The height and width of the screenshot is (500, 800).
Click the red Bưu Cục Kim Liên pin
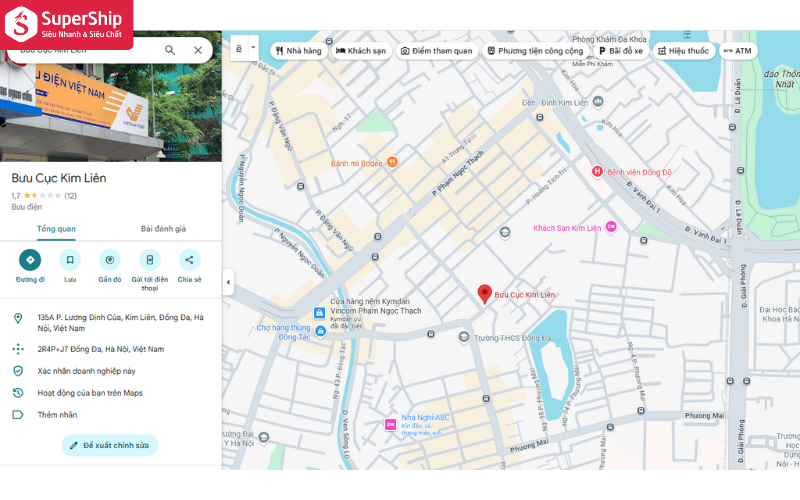[x=484, y=294]
